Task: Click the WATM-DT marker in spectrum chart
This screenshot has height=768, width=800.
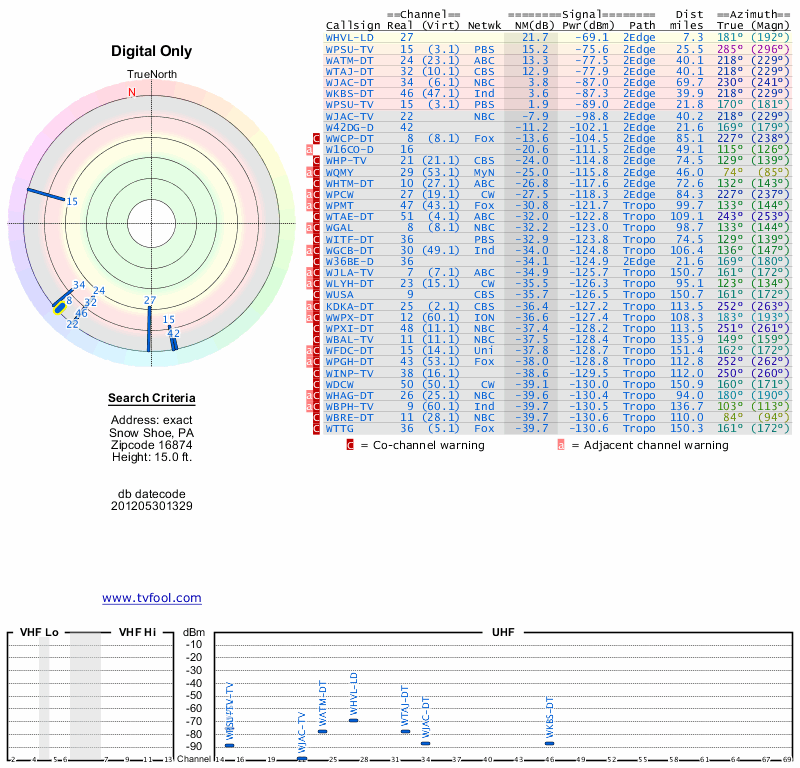Action: coord(322,731)
